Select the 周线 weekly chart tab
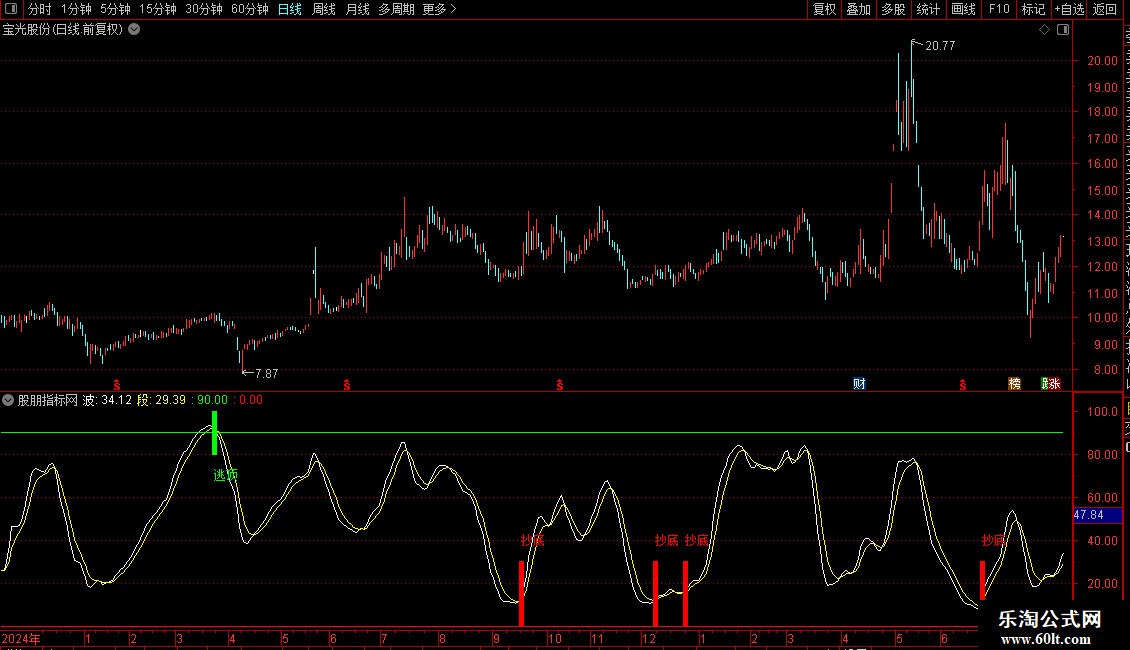The image size is (1130, 650). [324, 9]
